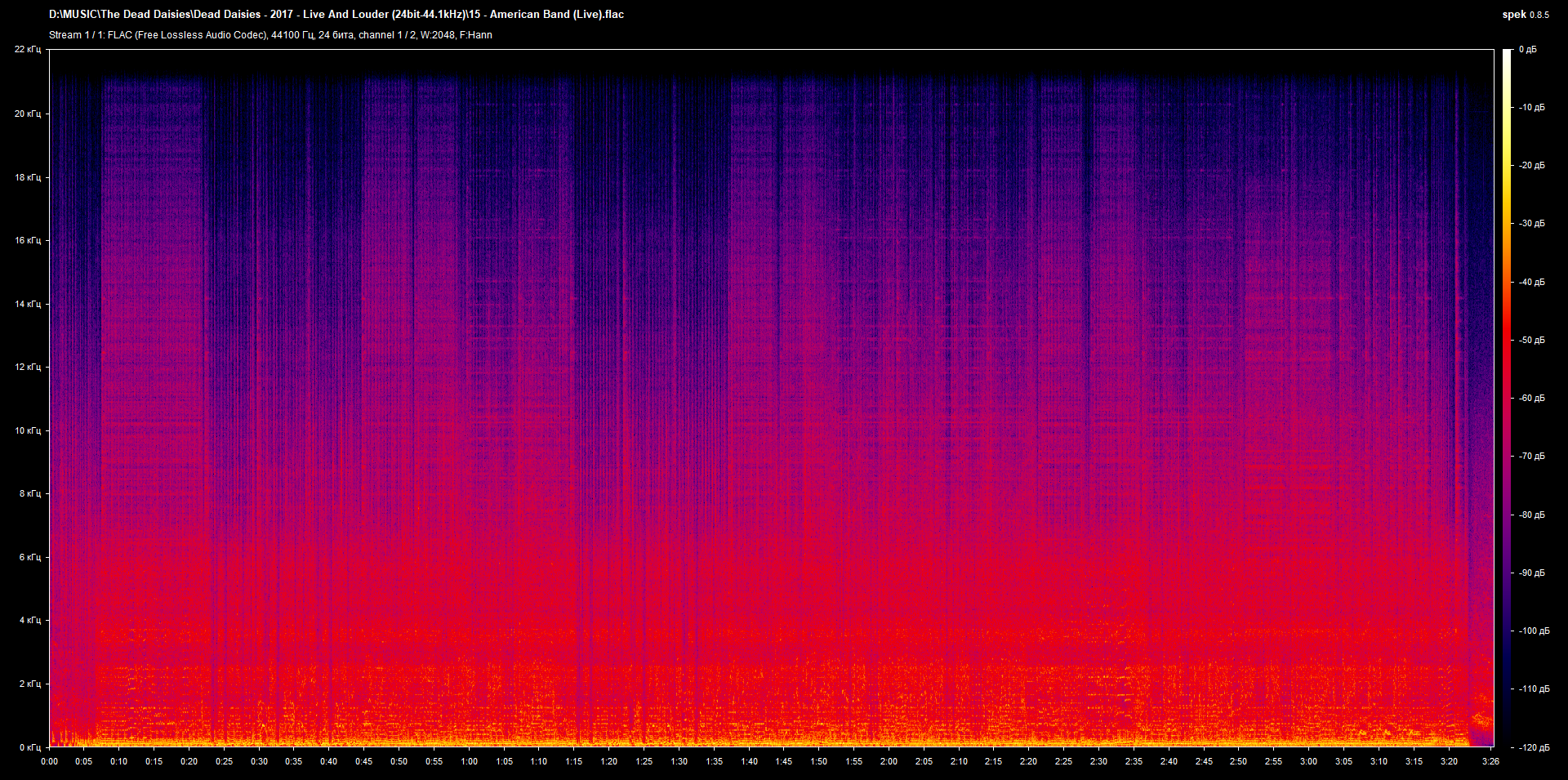This screenshot has height=780, width=1568.
Task: Select the 0:30 time axis marker
Action: point(259,761)
